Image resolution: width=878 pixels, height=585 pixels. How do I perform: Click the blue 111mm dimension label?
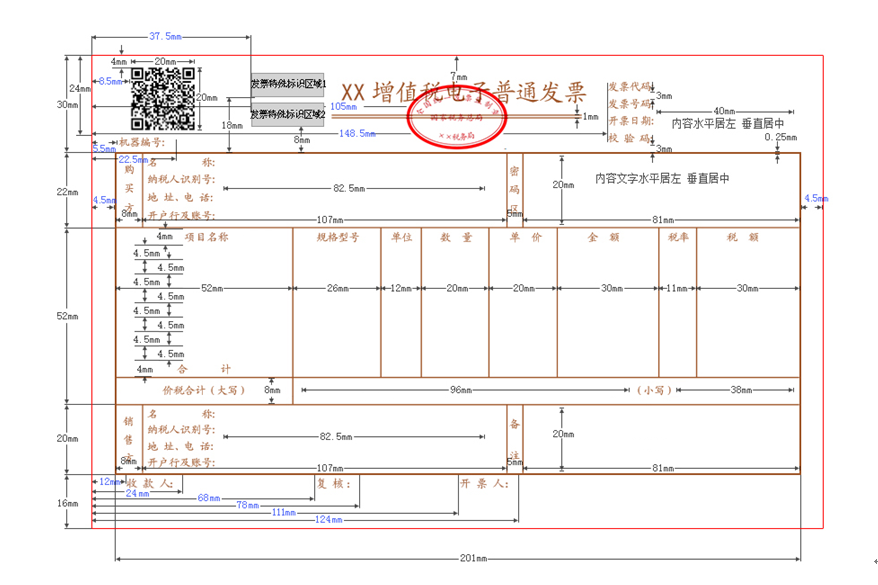(284, 512)
